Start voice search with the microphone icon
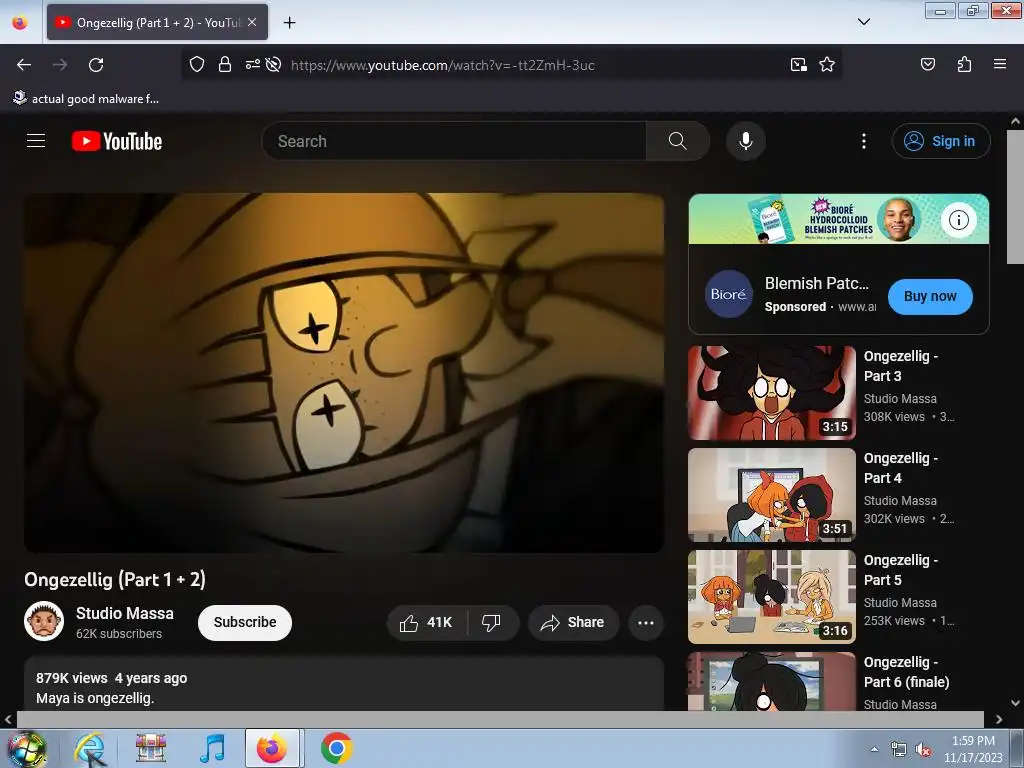 pyautogui.click(x=746, y=141)
